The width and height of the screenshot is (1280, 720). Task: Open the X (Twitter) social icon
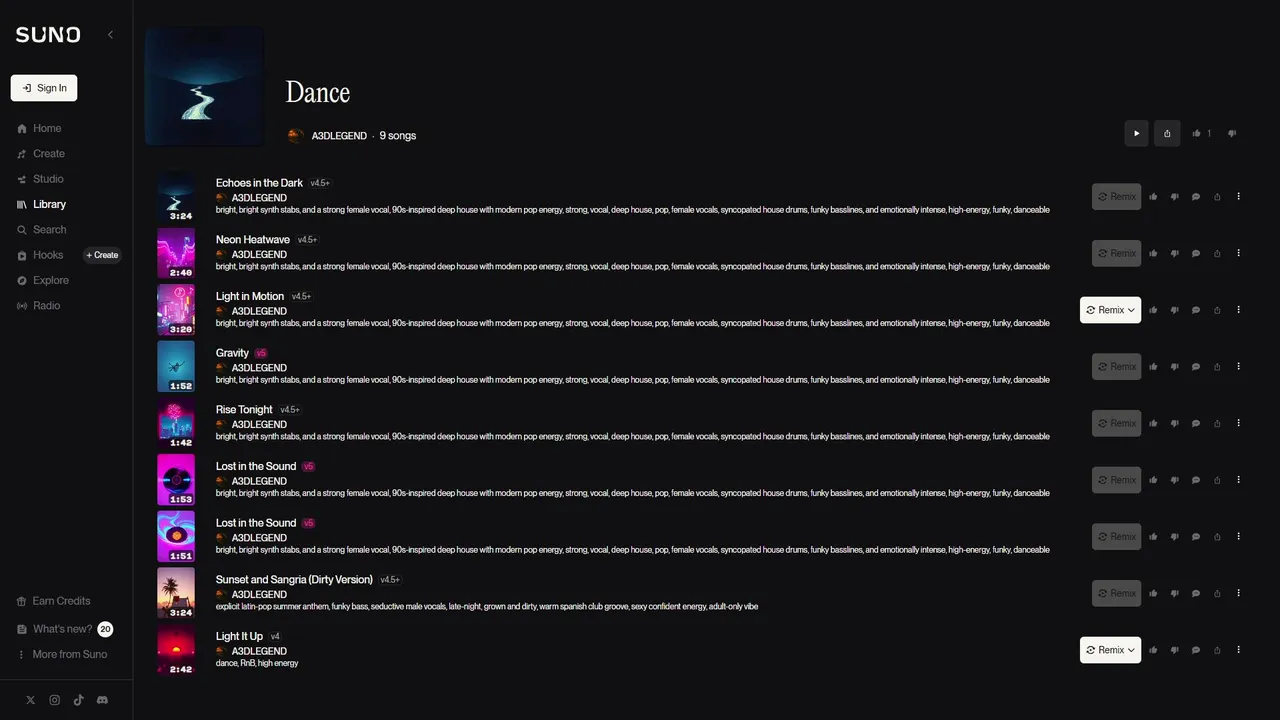tap(30, 700)
